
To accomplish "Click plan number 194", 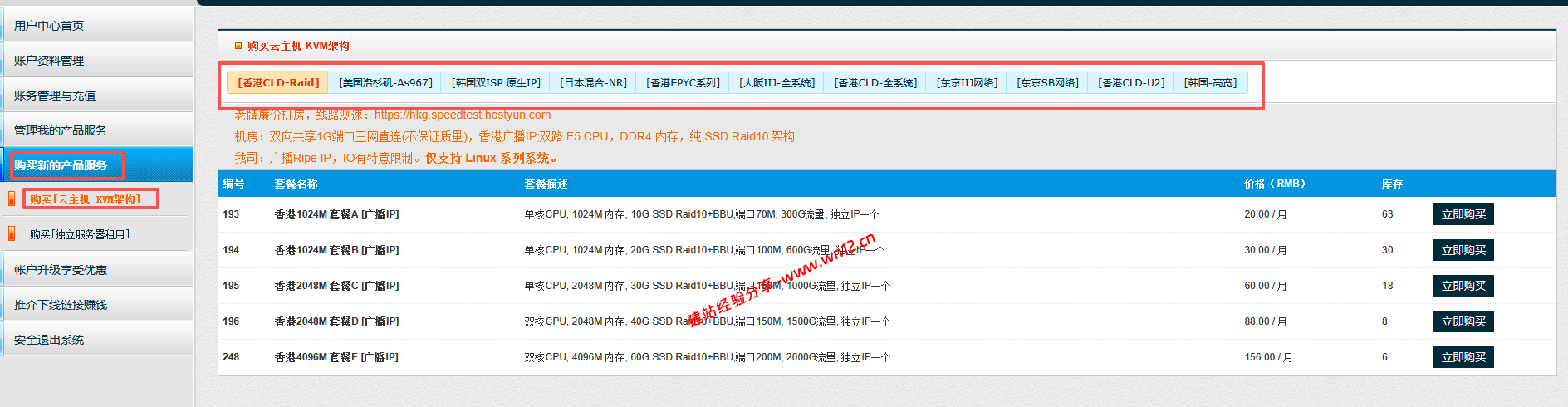I will coord(231,250).
